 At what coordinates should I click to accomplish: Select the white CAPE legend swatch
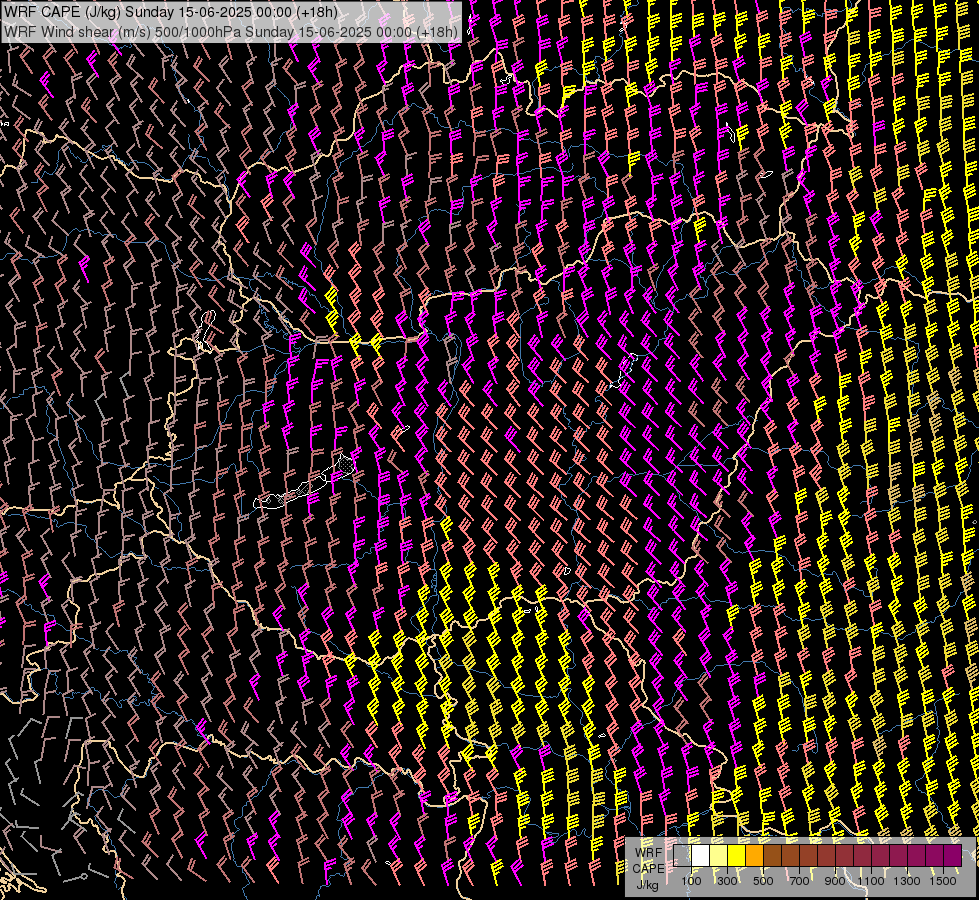tap(701, 855)
